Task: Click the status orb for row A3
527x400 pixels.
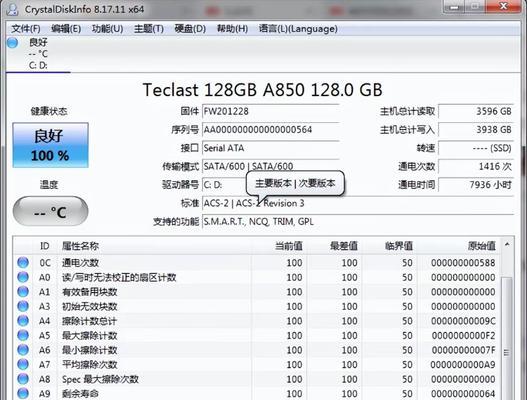Action: click(23, 306)
